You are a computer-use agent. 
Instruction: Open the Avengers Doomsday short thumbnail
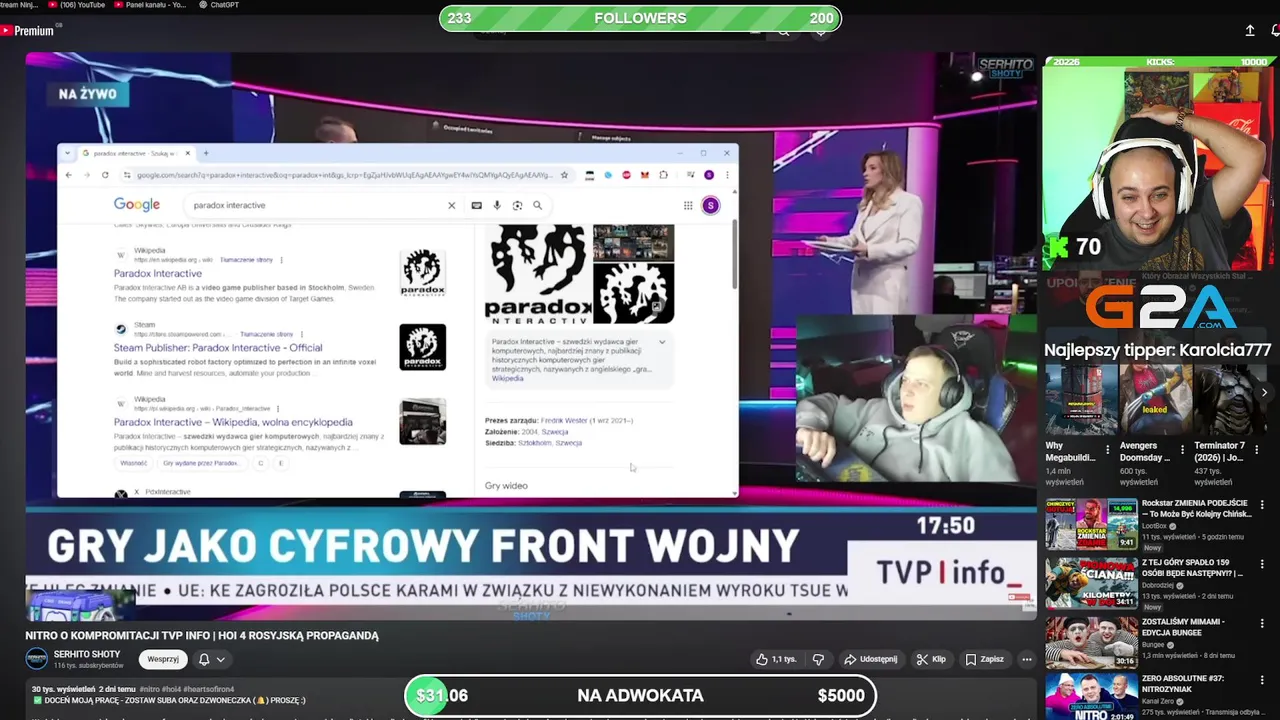coord(1155,400)
